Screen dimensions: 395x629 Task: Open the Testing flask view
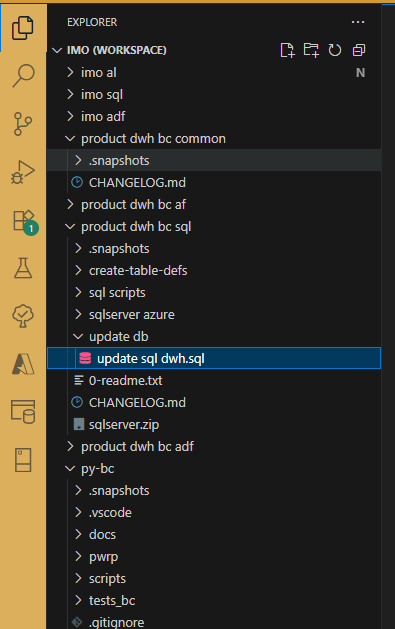pos(23,268)
